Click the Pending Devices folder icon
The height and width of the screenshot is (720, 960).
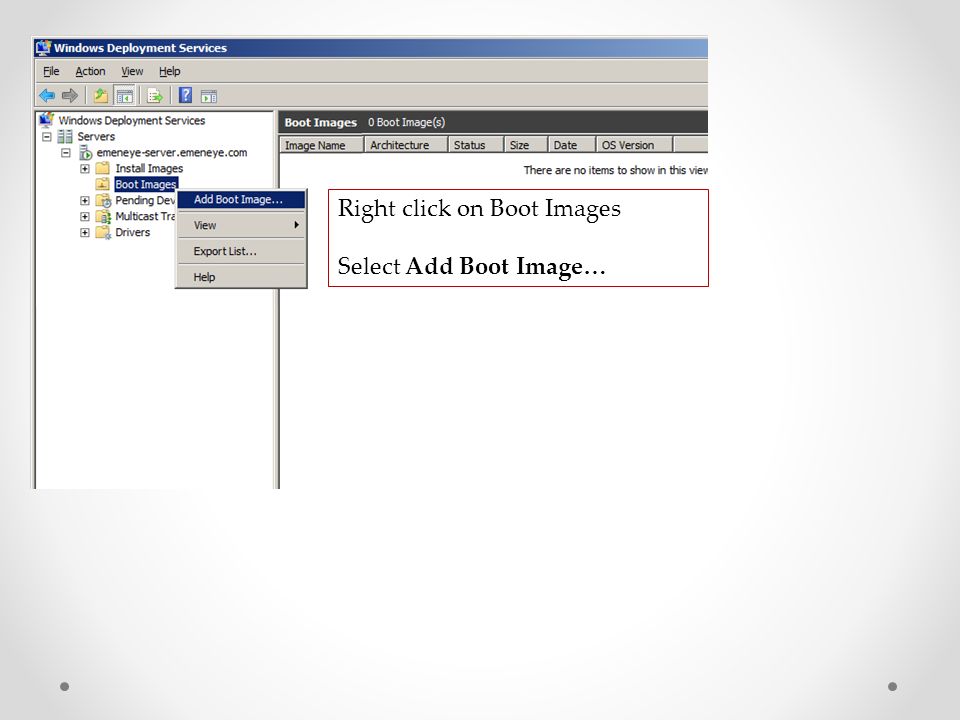pyautogui.click(x=103, y=200)
